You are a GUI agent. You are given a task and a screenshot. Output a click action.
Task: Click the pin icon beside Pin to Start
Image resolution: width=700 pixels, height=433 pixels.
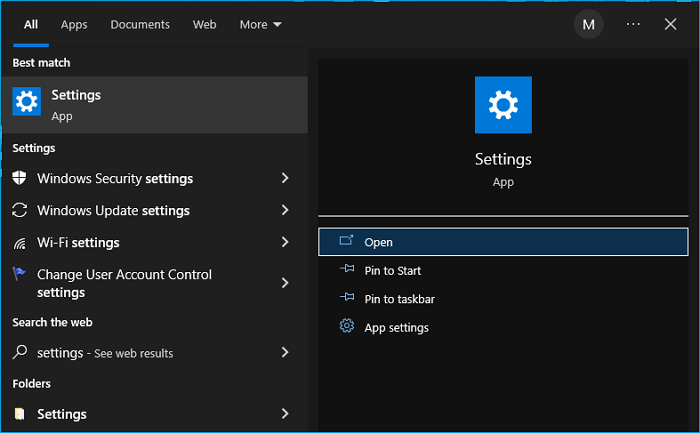coord(347,269)
